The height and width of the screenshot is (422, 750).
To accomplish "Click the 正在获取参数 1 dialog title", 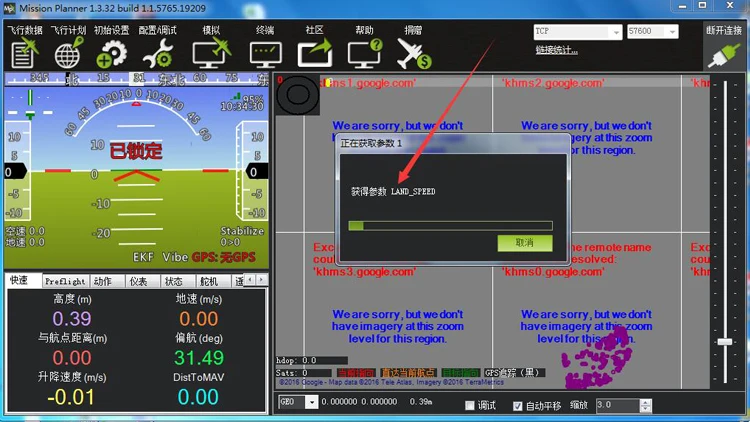I will coord(371,143).
